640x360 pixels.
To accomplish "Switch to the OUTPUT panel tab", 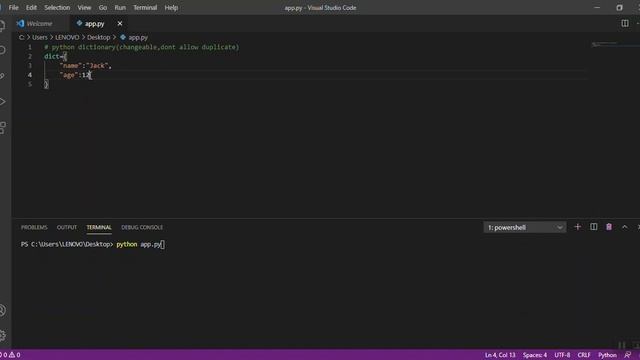I will [x=67, y=227].
